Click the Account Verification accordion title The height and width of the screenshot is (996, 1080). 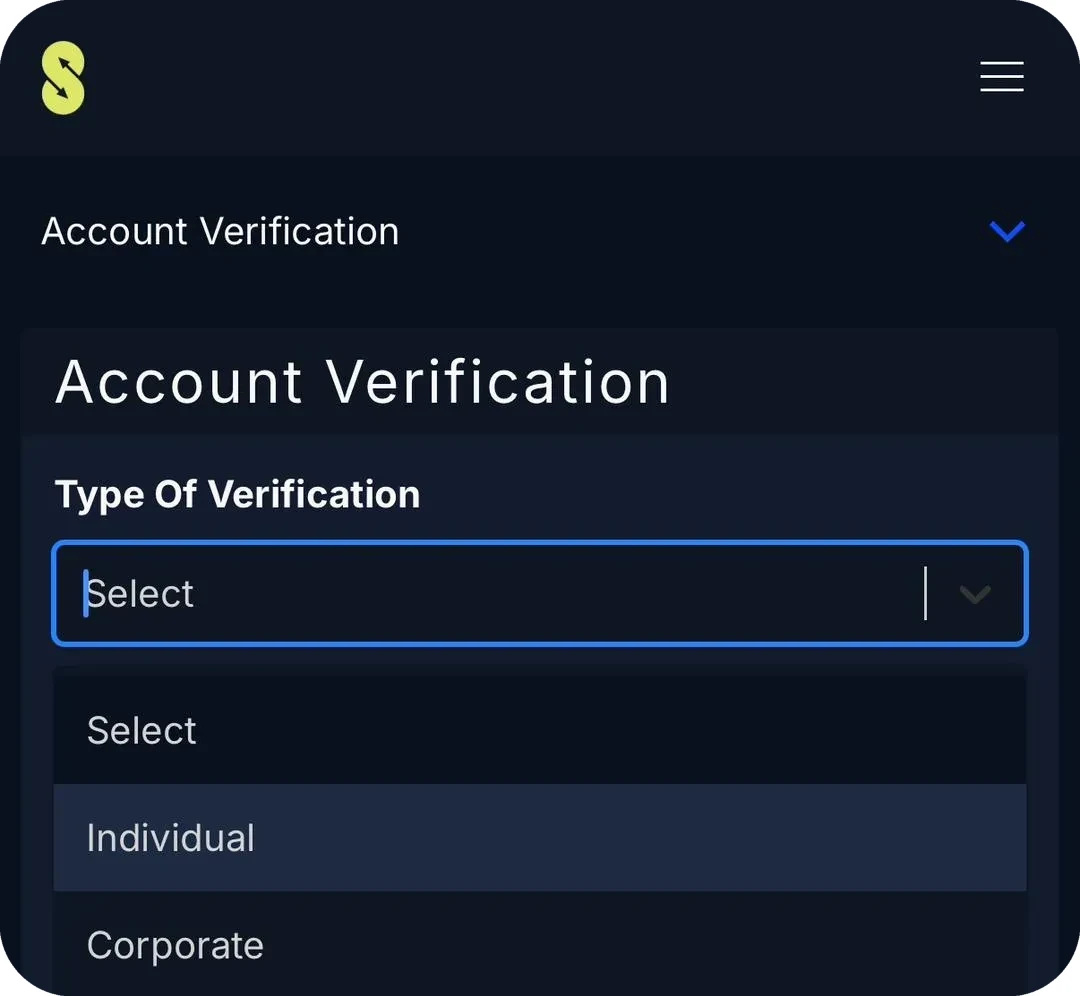pos(220,231)
